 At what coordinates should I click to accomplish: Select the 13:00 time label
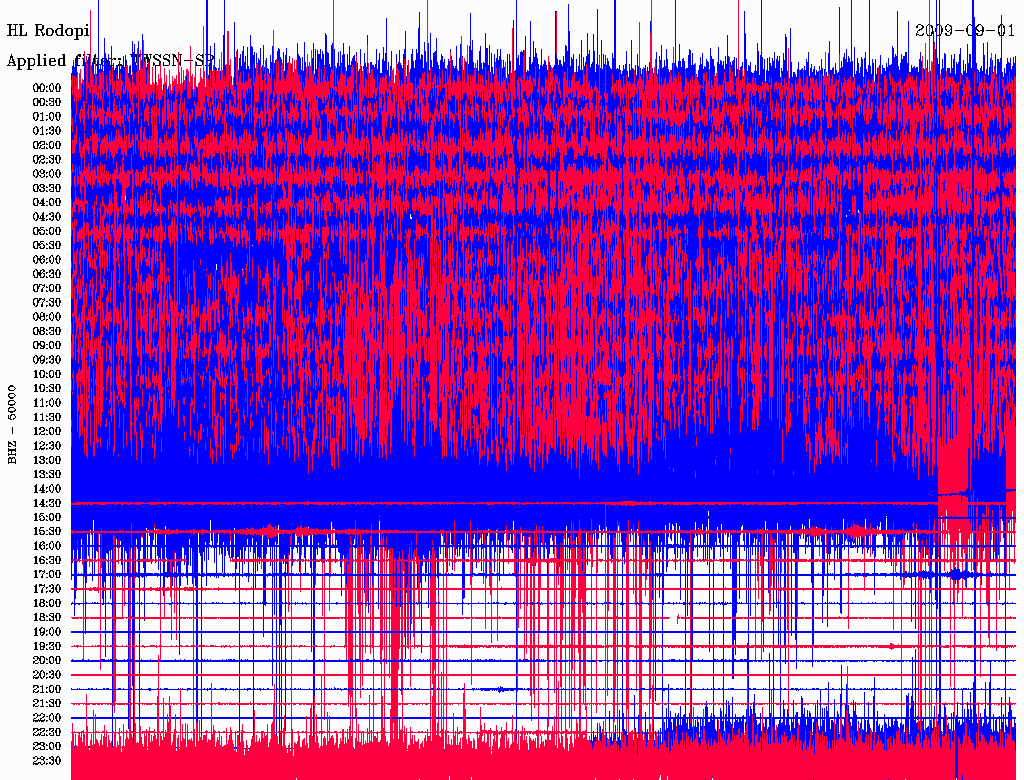47,461
